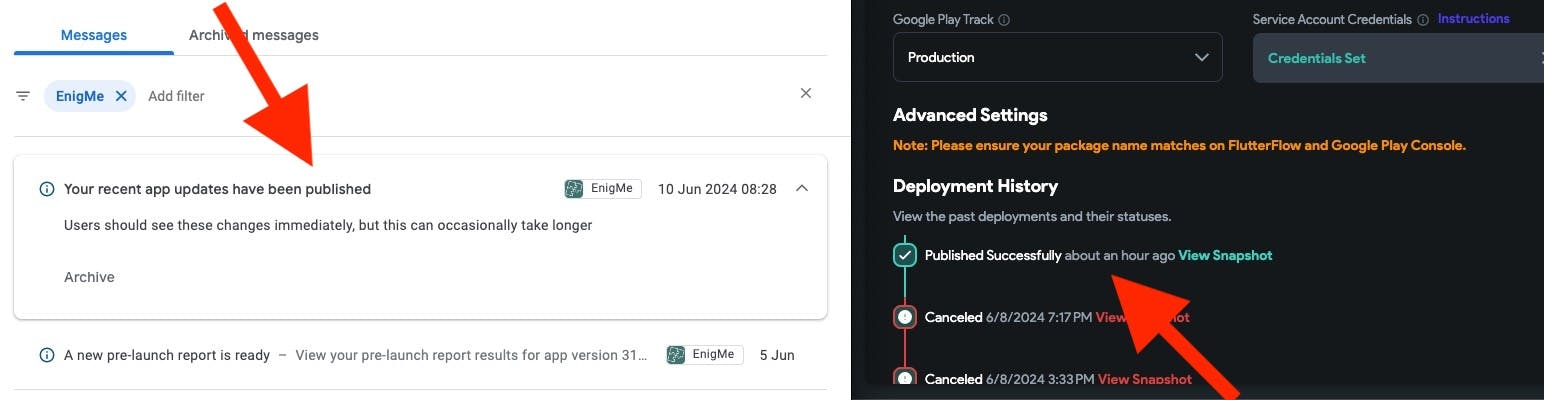Viewport: 1544px width, 400px height.
Task: Click Canceled status icon for 7:17 PM deployment
Action: pos(905,317)
